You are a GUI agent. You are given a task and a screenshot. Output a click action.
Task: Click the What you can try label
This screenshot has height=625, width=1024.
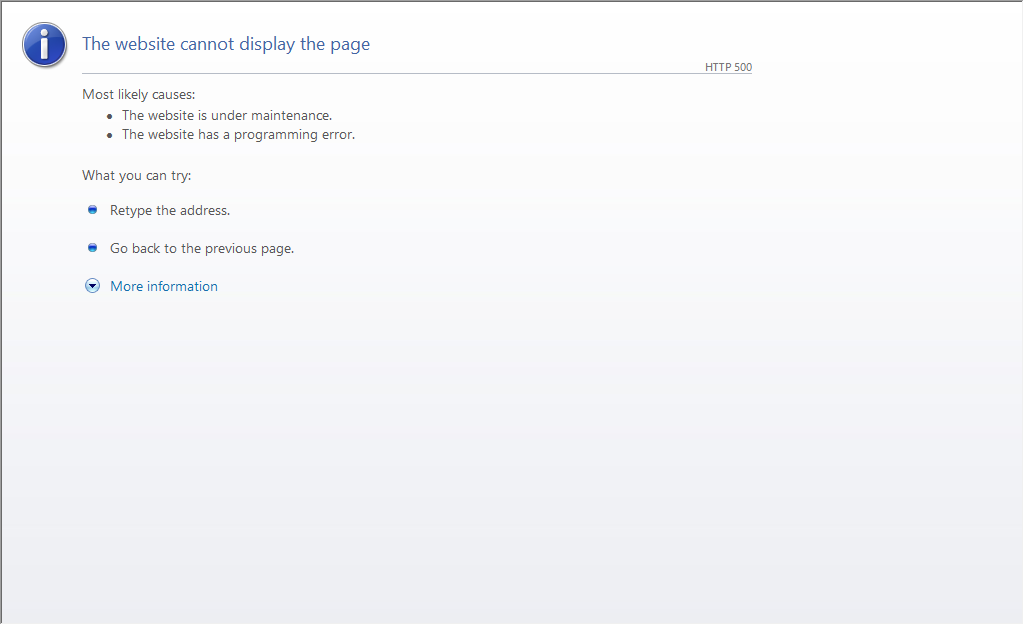[137, 175]
